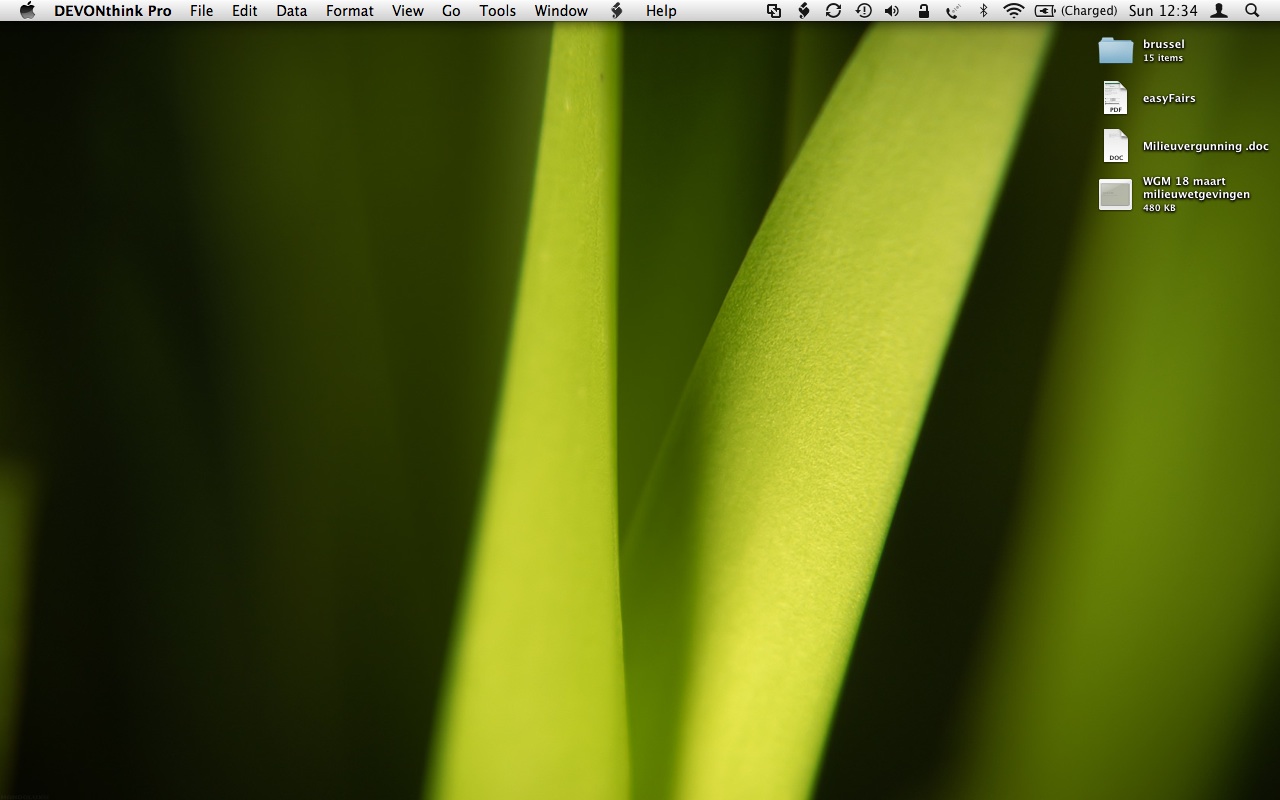Click the overlapping squares status icon
Viewport: 1280px width, 800px height.
(x=774, y=11)
